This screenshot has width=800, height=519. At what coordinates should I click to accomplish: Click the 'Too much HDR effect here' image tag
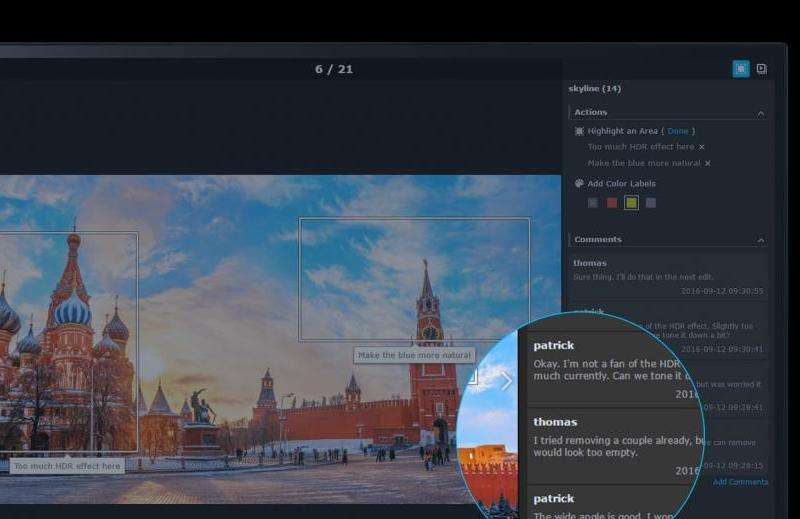[x=67, y=466]
